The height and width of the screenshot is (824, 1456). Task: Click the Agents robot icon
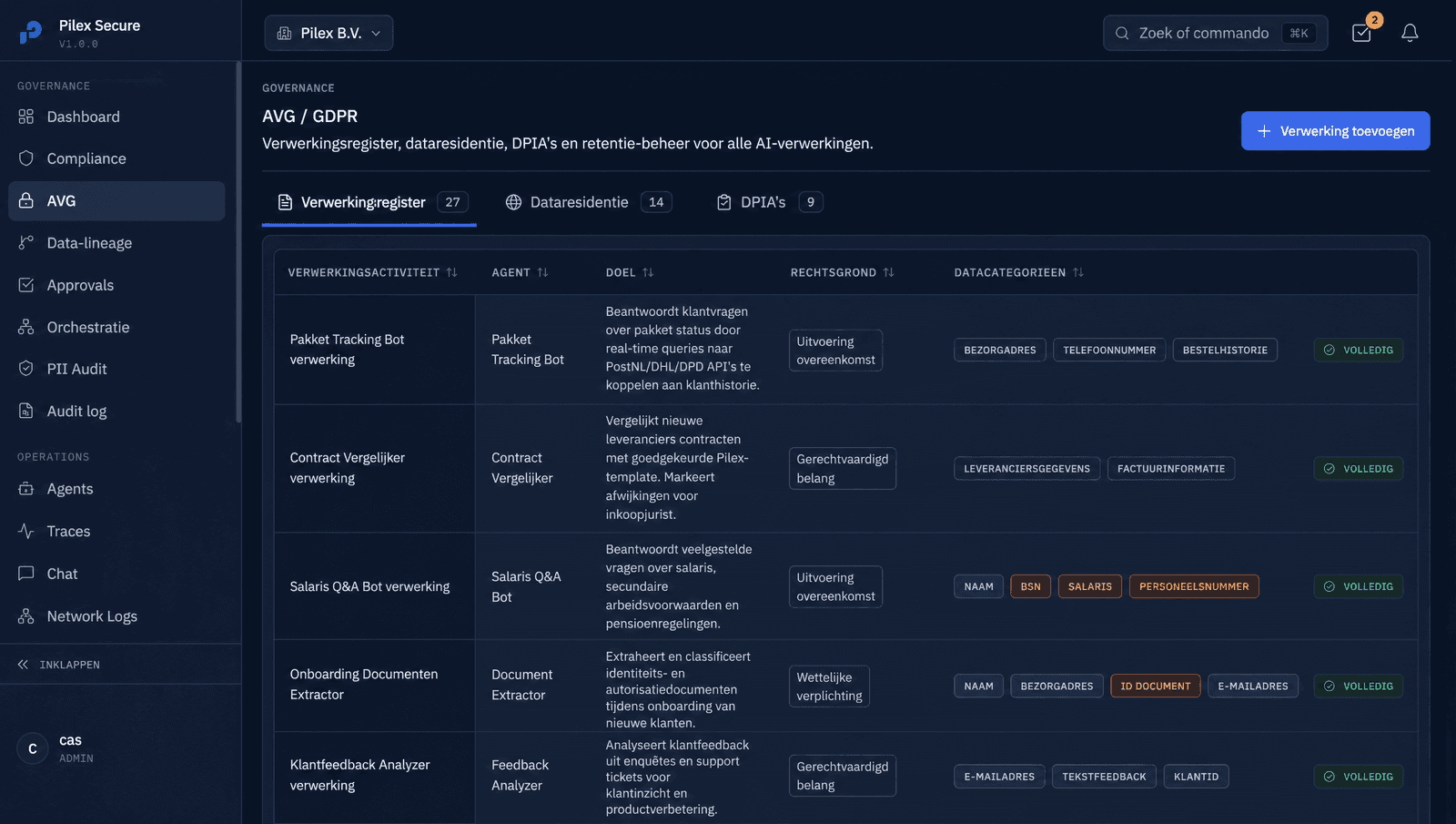point(26,489)
